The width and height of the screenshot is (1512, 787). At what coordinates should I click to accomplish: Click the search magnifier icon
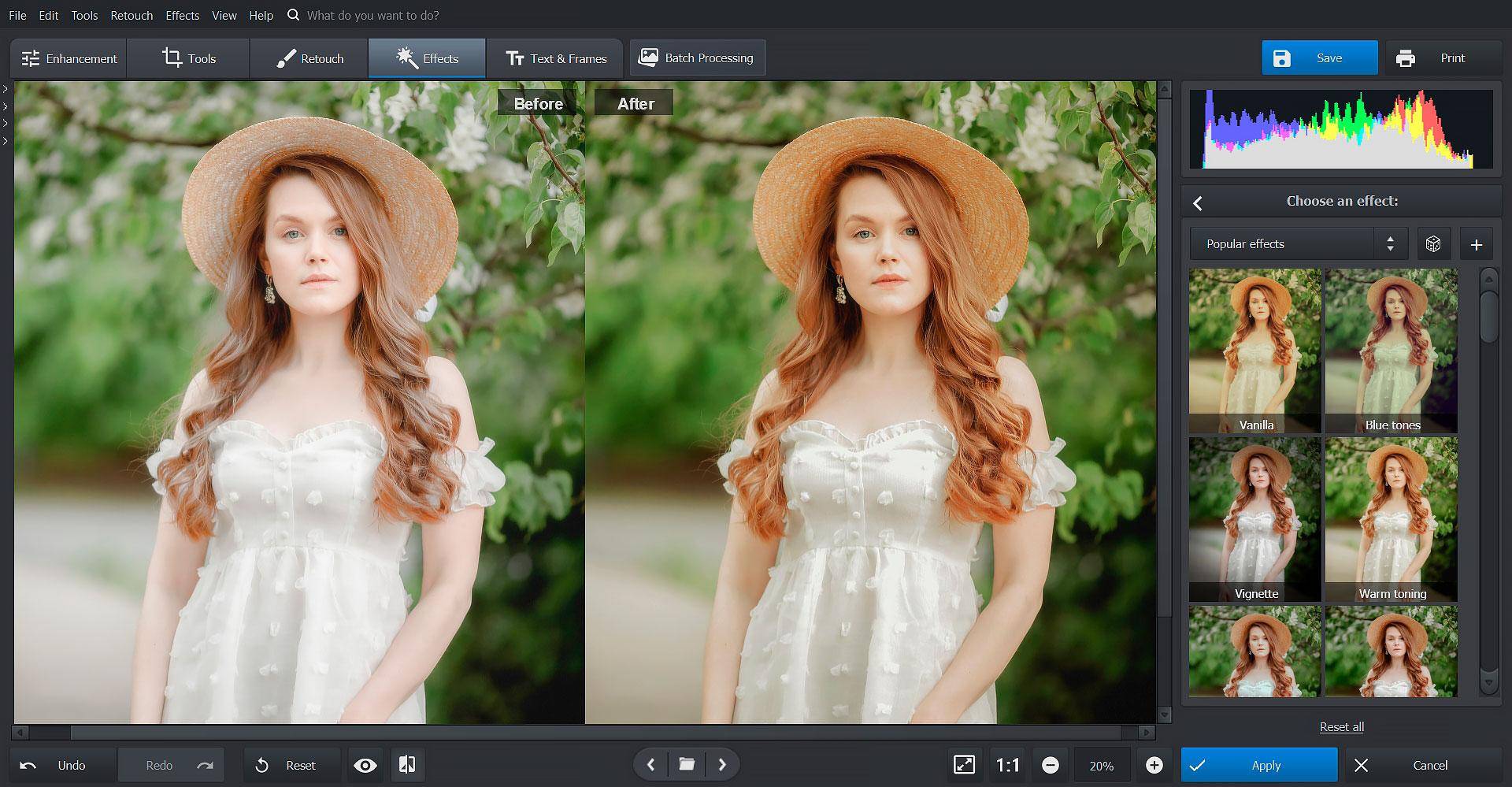(x=293, y=15)
